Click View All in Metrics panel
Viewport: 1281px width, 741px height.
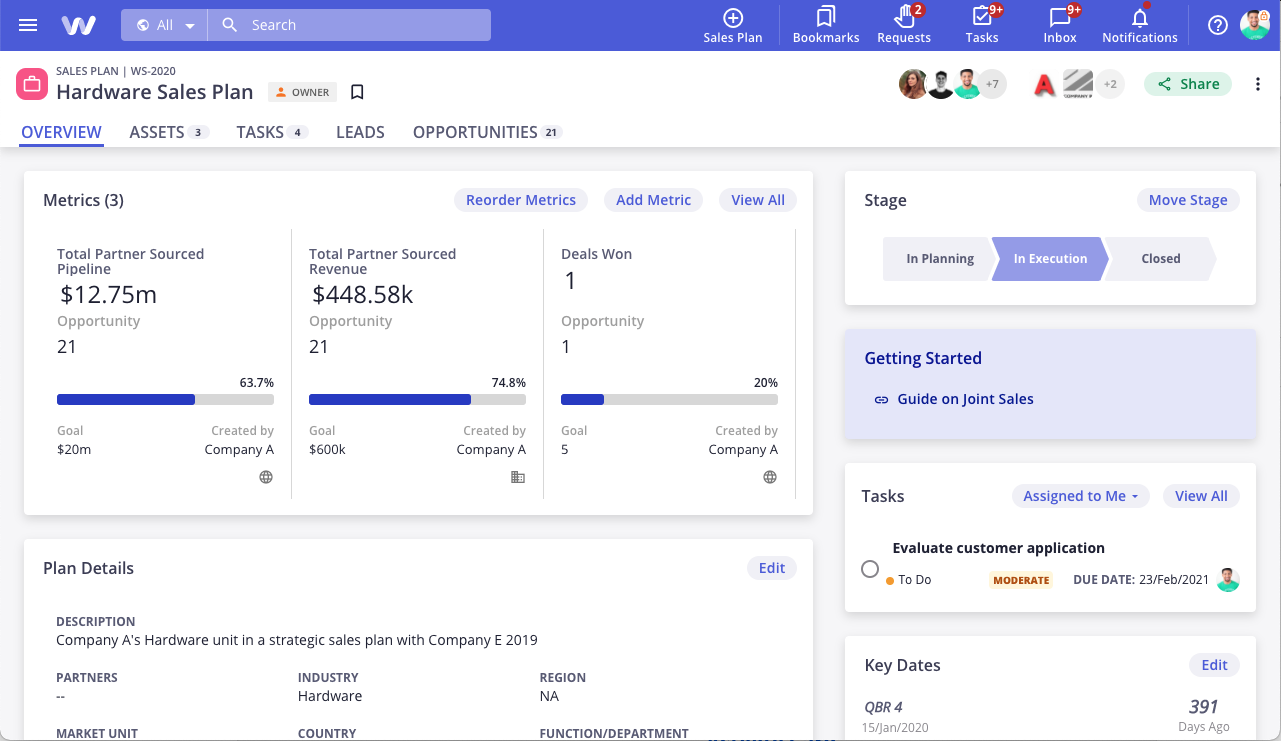(758, 200)
